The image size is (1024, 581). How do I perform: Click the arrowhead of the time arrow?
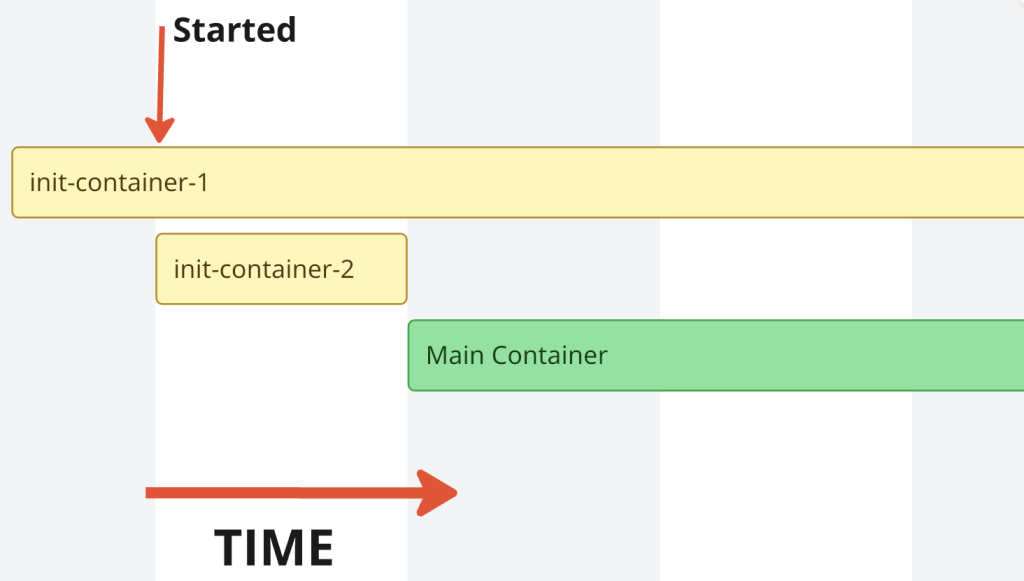438,492
